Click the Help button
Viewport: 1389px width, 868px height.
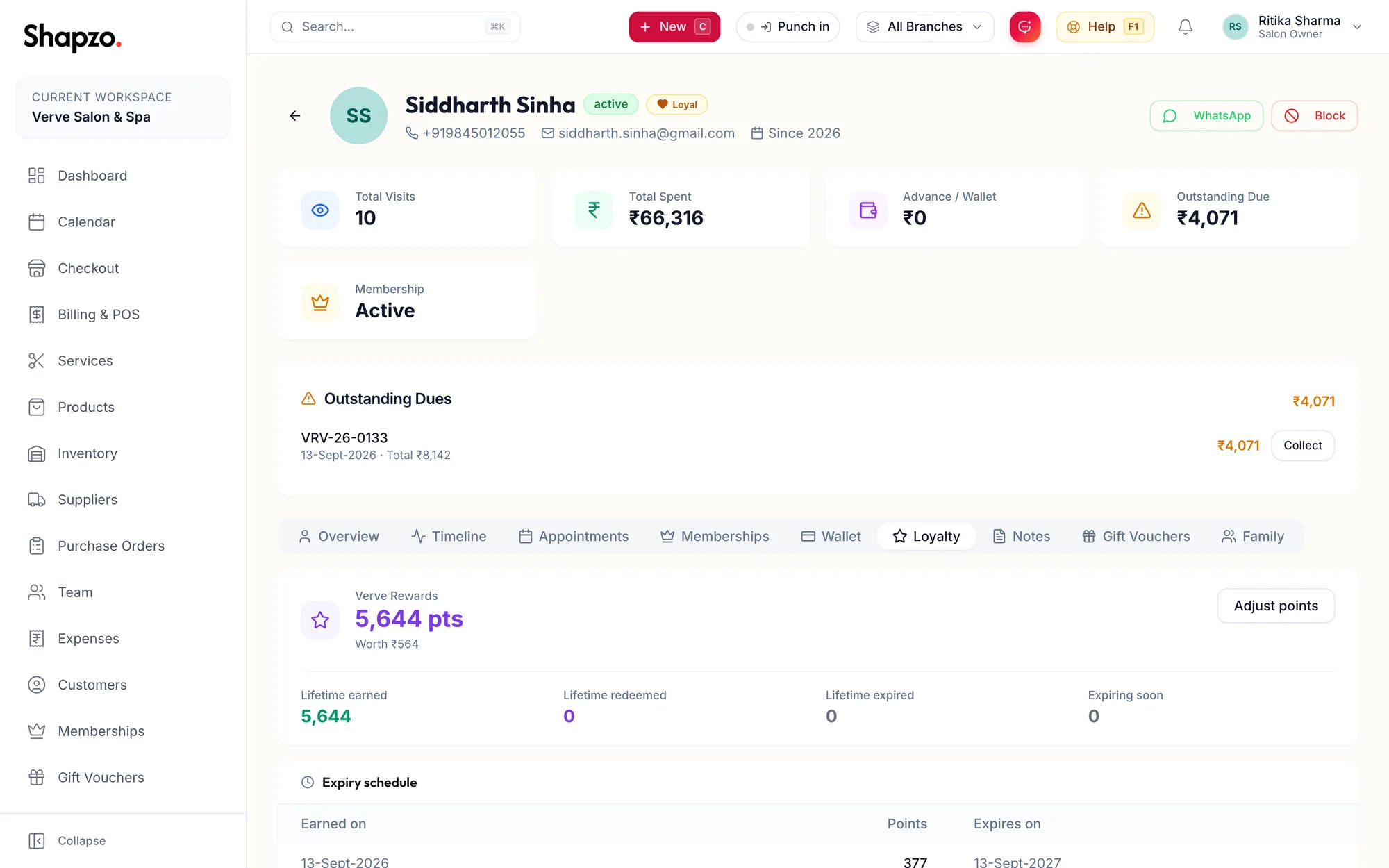click(1105, 27)
